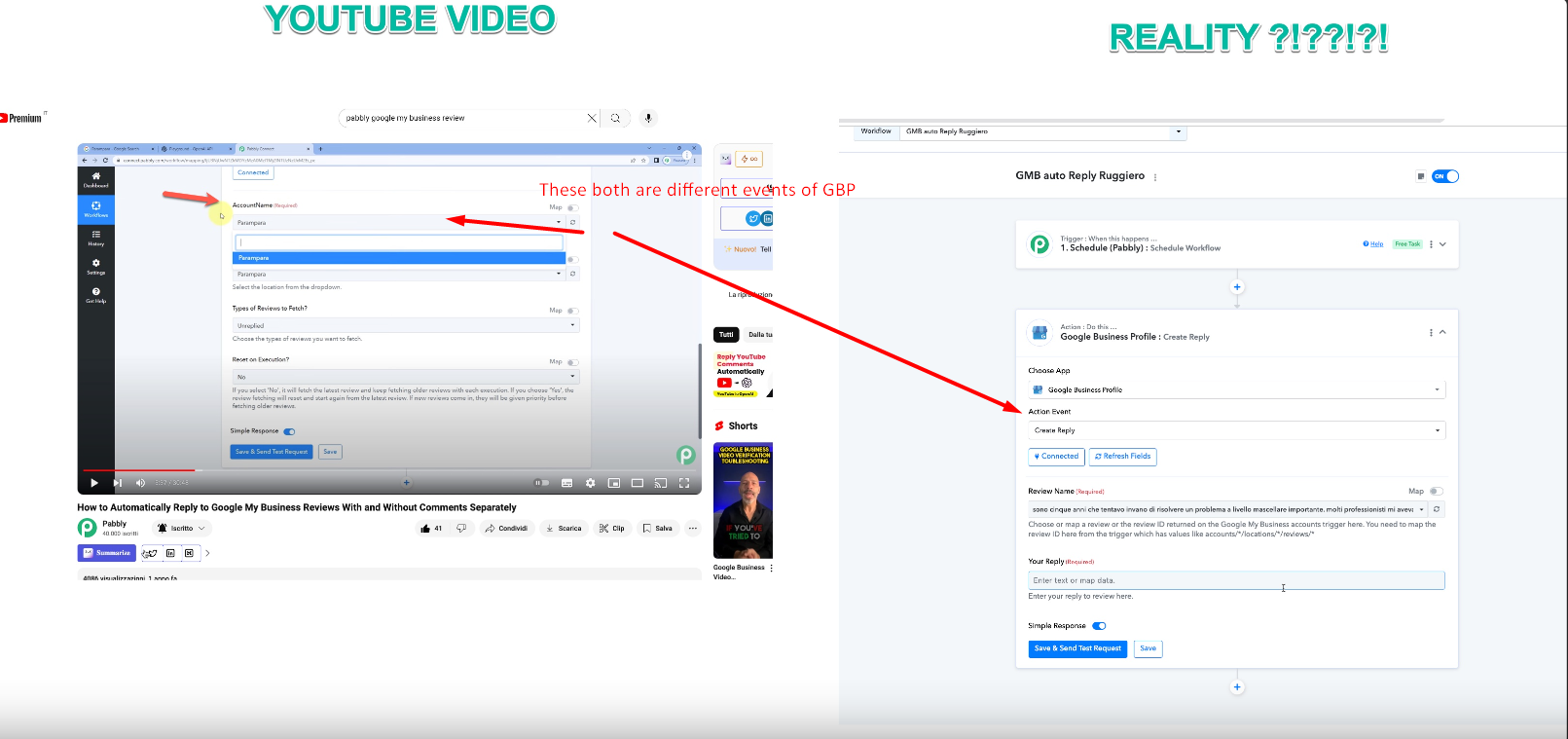Viewport: 1568px width, 739px height.
Task: Open the Pabbly channel avatar
Action: click(x=88, y=528)
